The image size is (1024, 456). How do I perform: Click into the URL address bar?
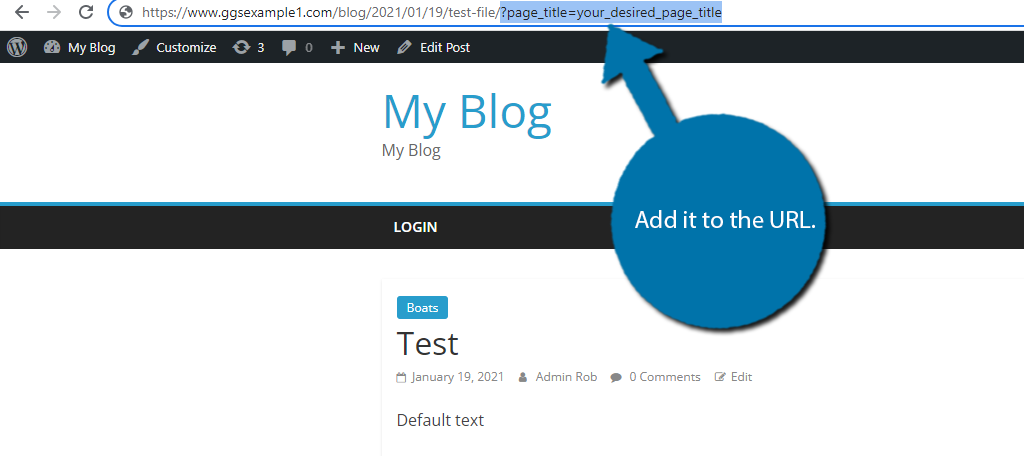point(568,12)
